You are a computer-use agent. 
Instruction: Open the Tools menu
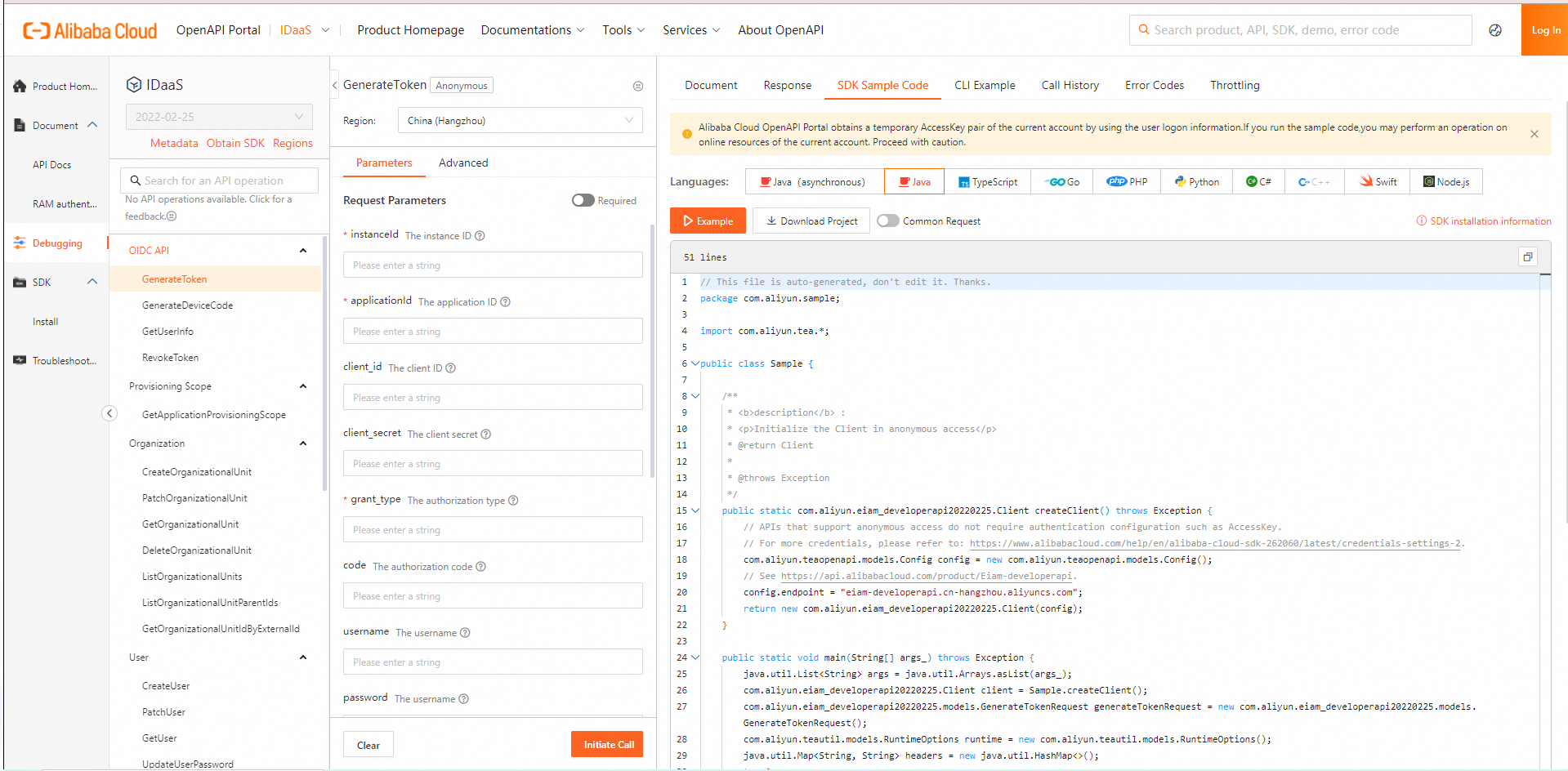(623, 30)
